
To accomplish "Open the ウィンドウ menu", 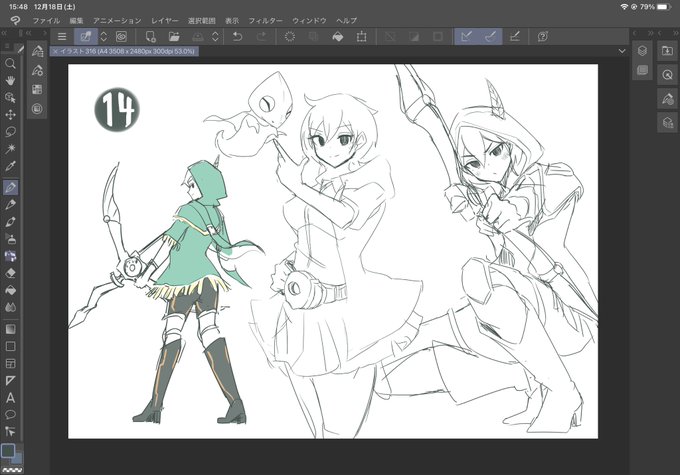I will [309, 20].
